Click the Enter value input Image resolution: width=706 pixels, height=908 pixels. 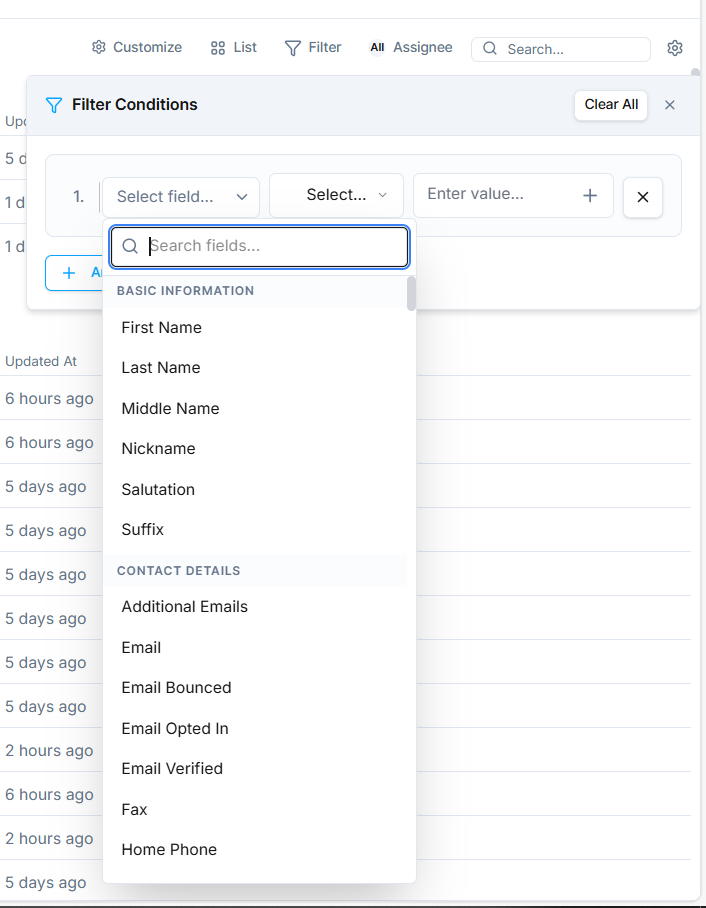[495, 194]
